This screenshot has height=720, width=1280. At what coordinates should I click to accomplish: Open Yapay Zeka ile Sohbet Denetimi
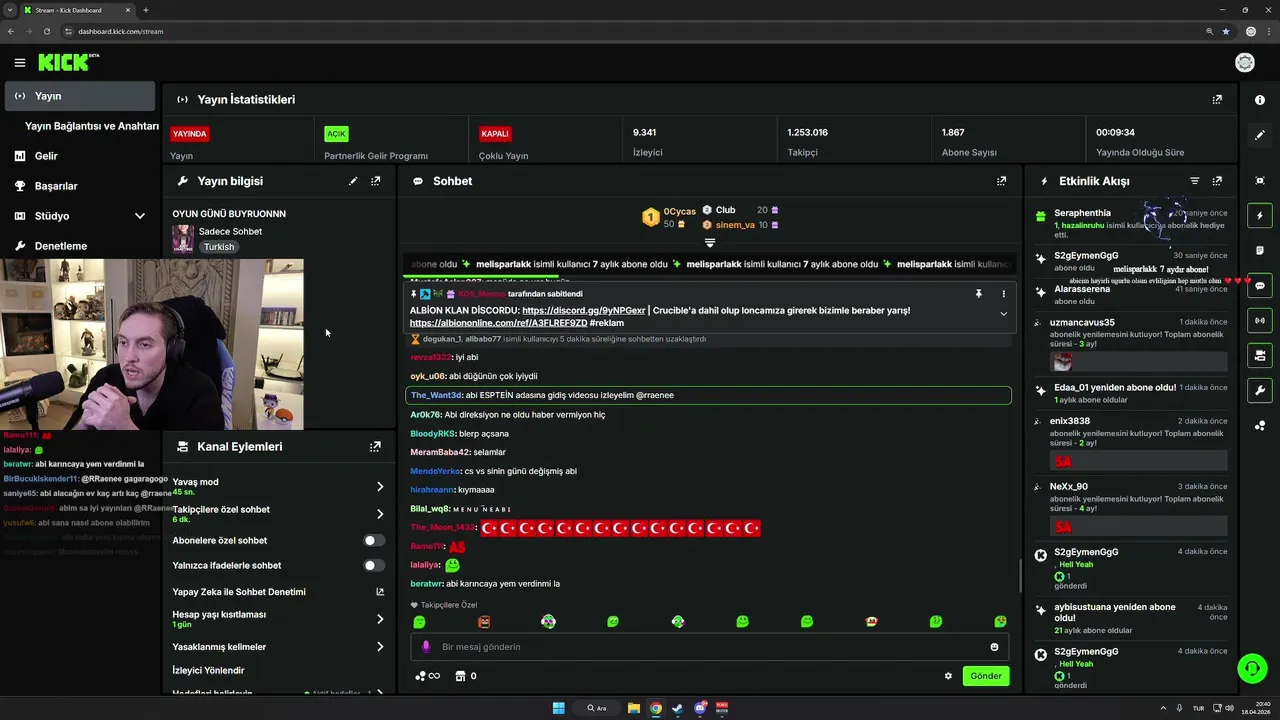(x=278, y=592)
